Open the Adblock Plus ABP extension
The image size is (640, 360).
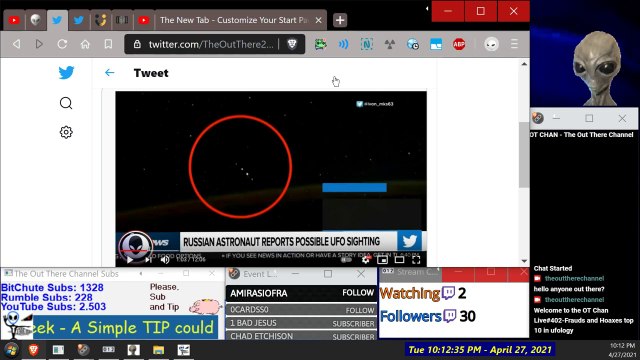pos(459,44)
